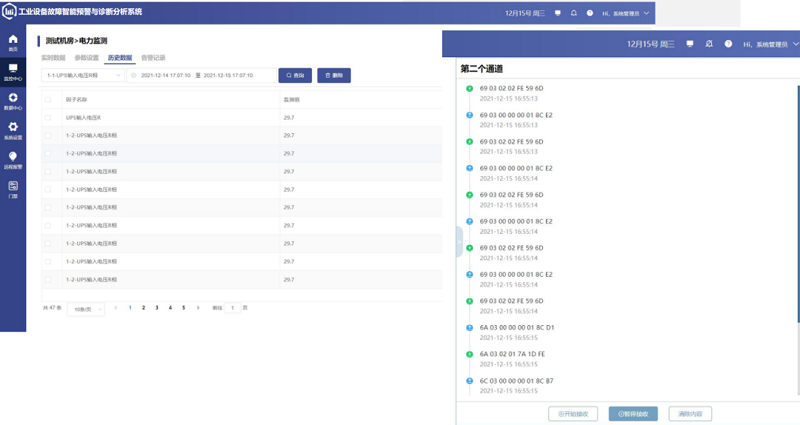Screen dimensions: 800x425
Task: Click the right panel's vertical scrollbar
Action: [797, 200]
